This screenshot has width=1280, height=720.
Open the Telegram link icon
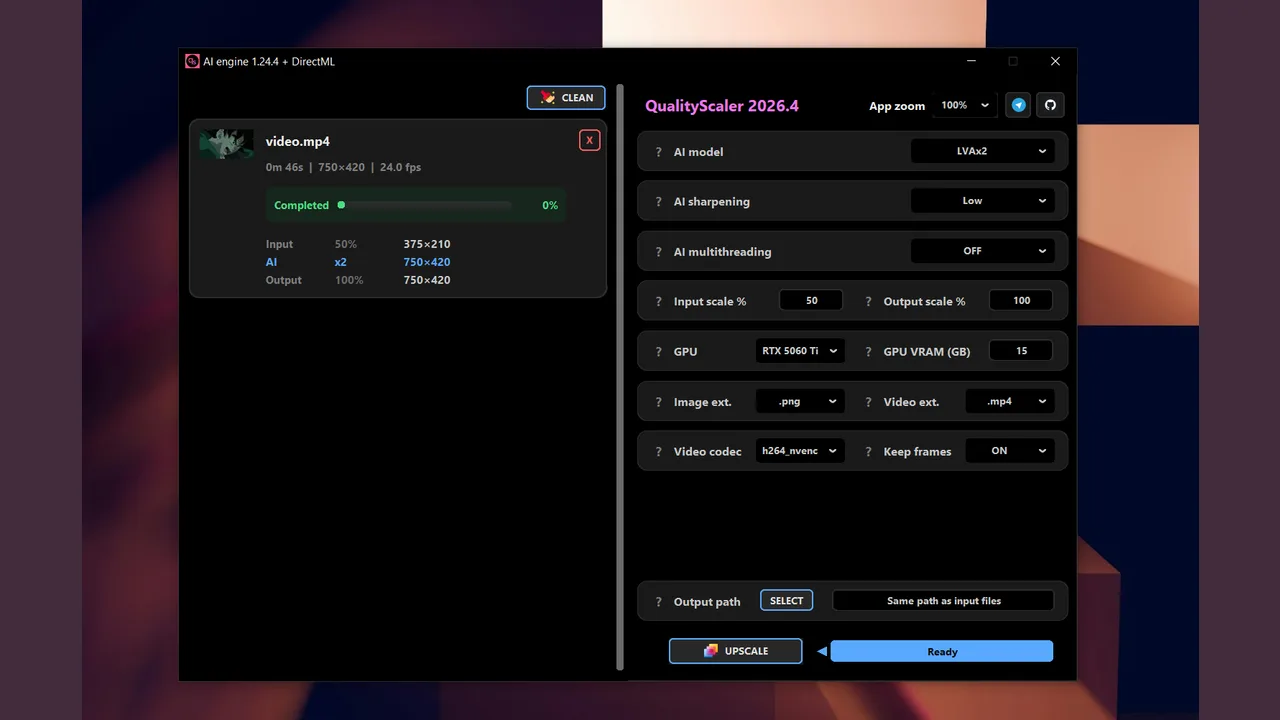(1018, 105)
